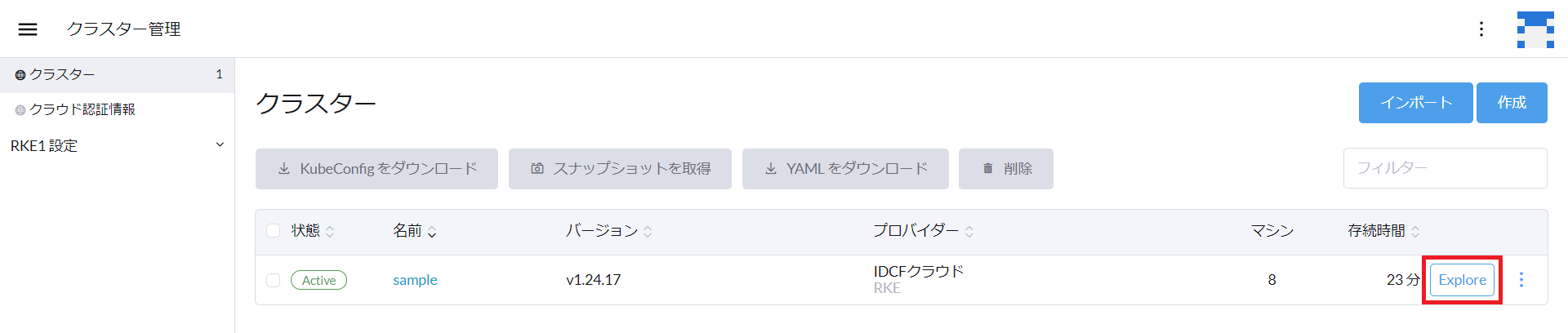Sort by 存続時間 column
Viewport: 1568px width, 333px height.
pyautogui.click(x=1384, y=231)
